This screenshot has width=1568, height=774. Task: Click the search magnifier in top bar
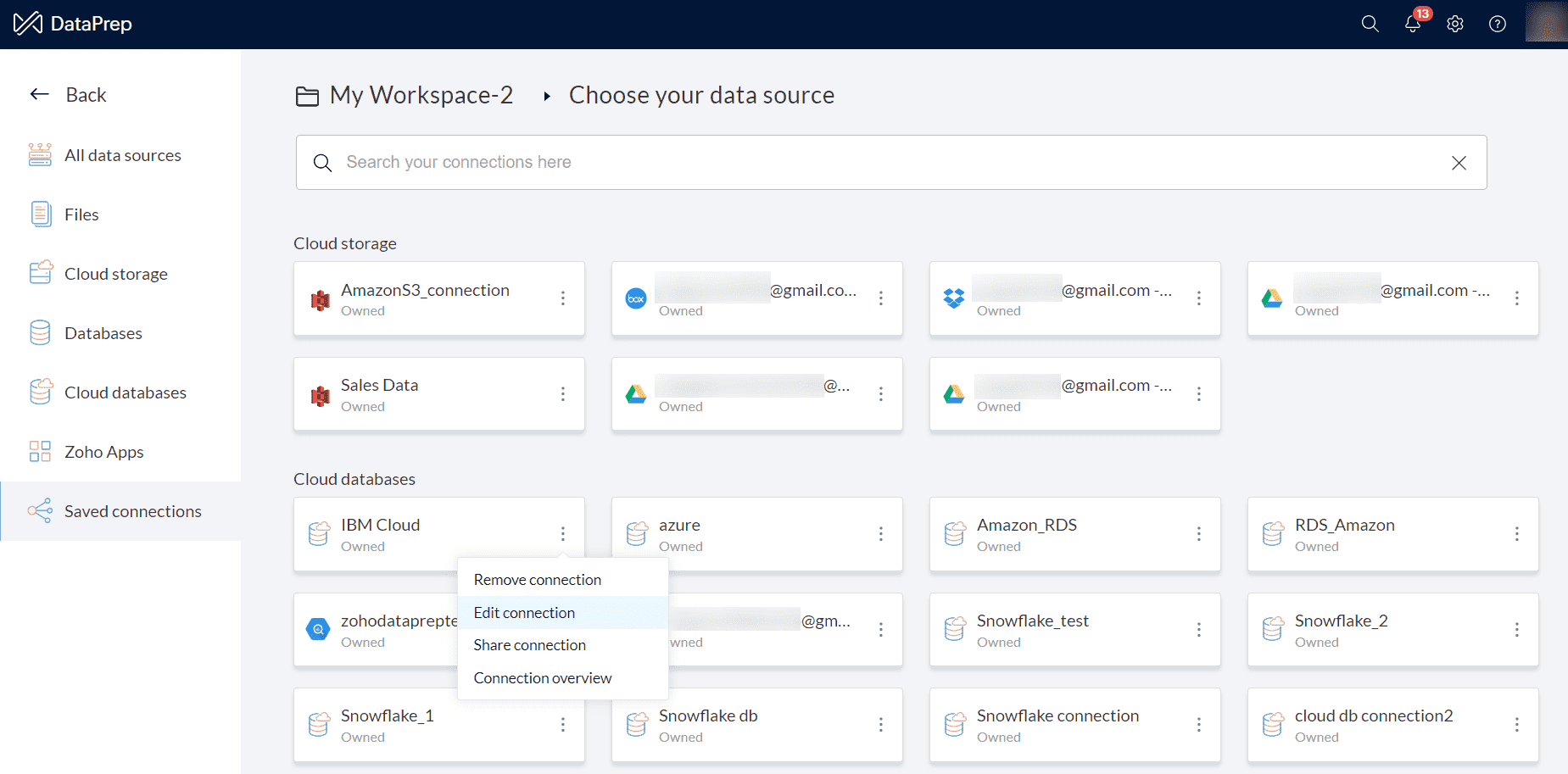[x=1370, y=24]
